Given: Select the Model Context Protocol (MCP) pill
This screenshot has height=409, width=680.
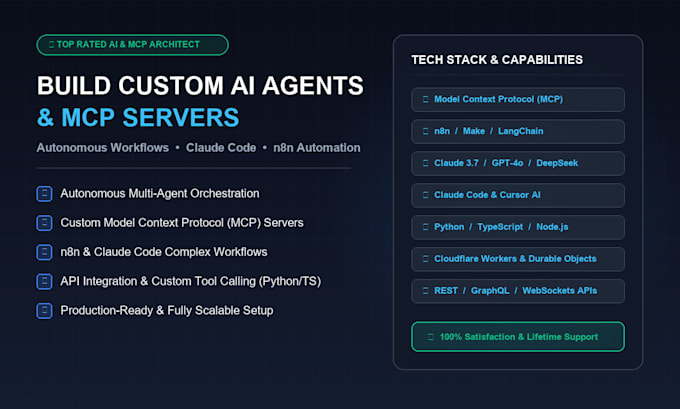Looking at the screenshot, I should tap(518, 100).
